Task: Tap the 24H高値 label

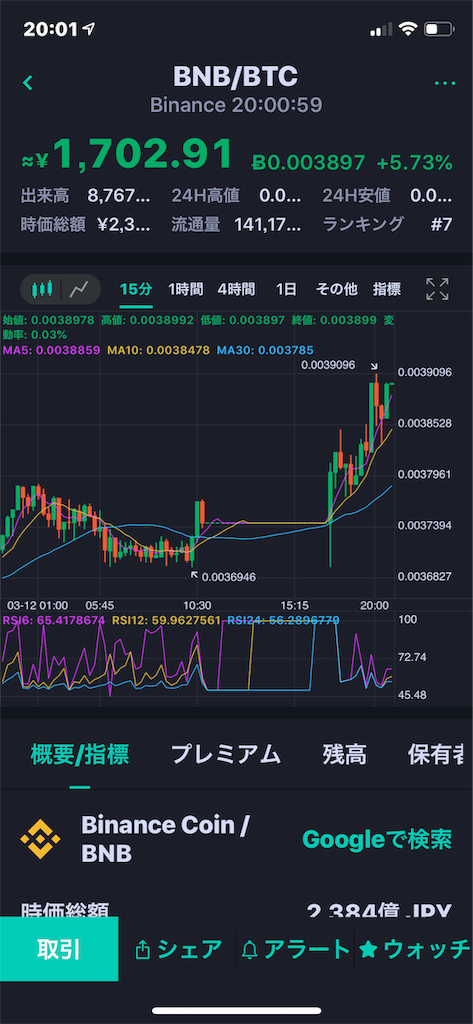Action: 206,195
